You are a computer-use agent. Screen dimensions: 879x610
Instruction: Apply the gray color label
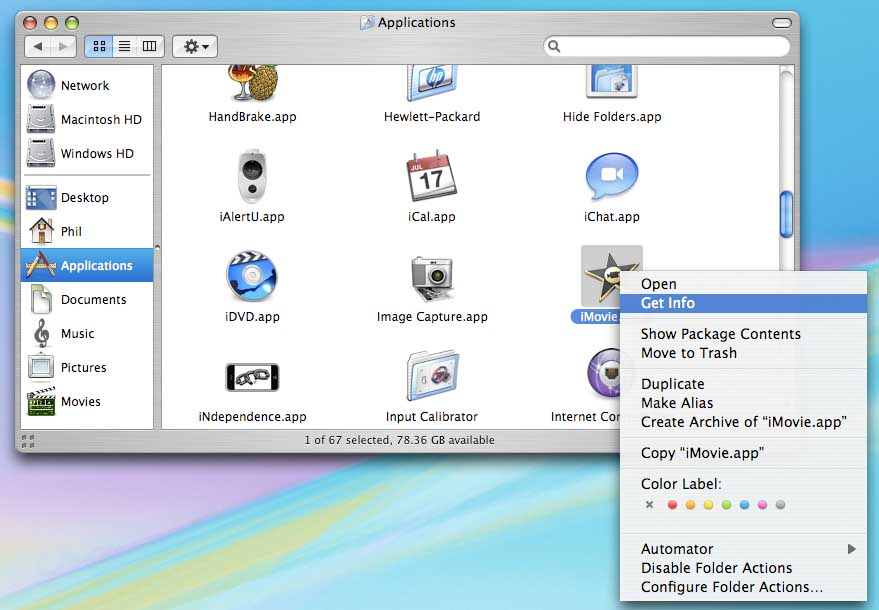tap(780, 505)
